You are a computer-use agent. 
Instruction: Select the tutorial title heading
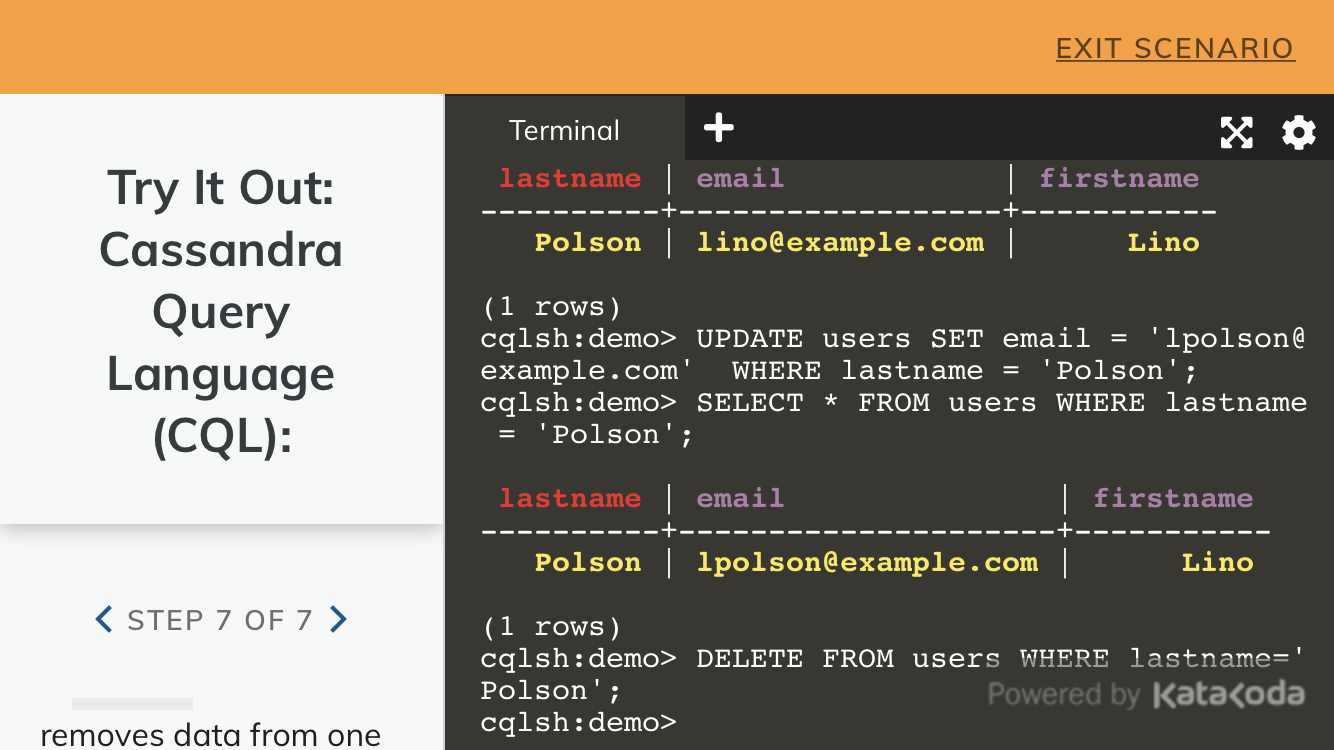[220, 312]
